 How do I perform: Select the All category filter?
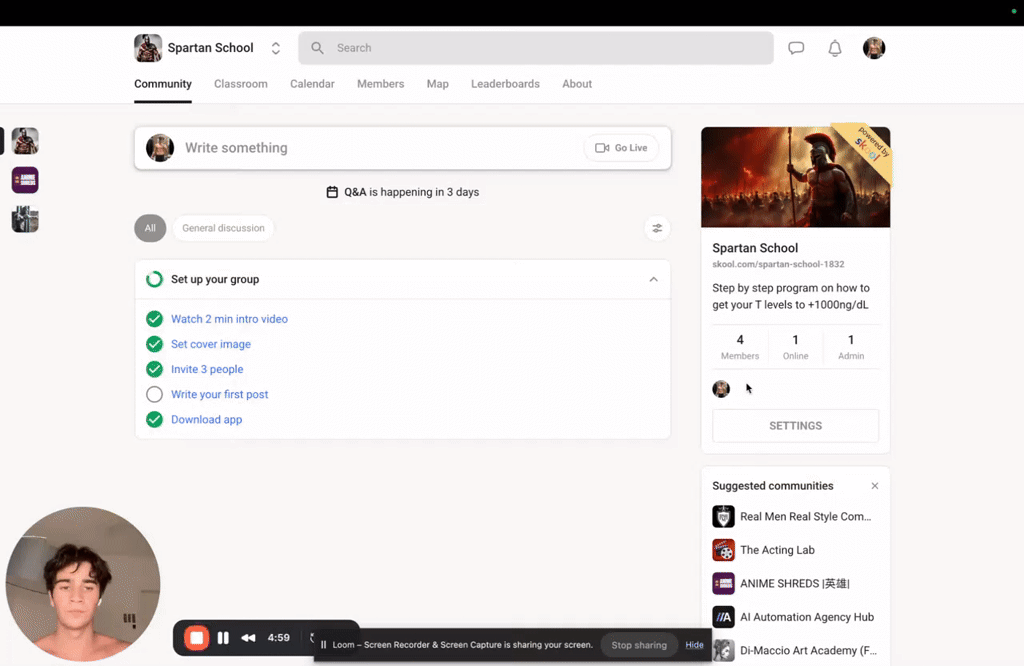click(150, 229)
